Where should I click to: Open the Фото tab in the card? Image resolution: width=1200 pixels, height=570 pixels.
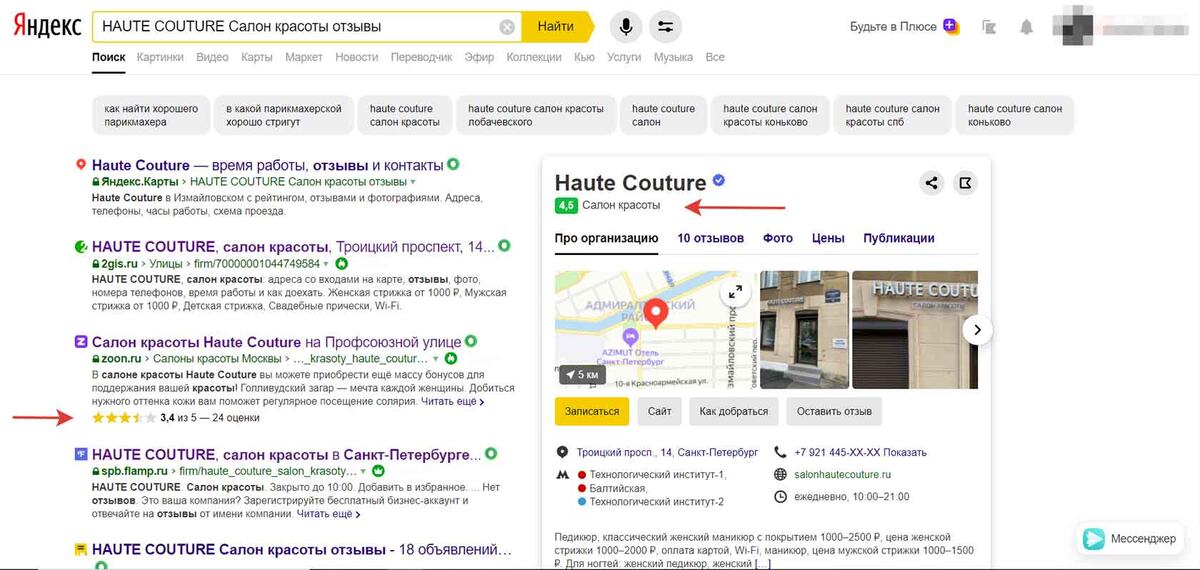[778, 238]
